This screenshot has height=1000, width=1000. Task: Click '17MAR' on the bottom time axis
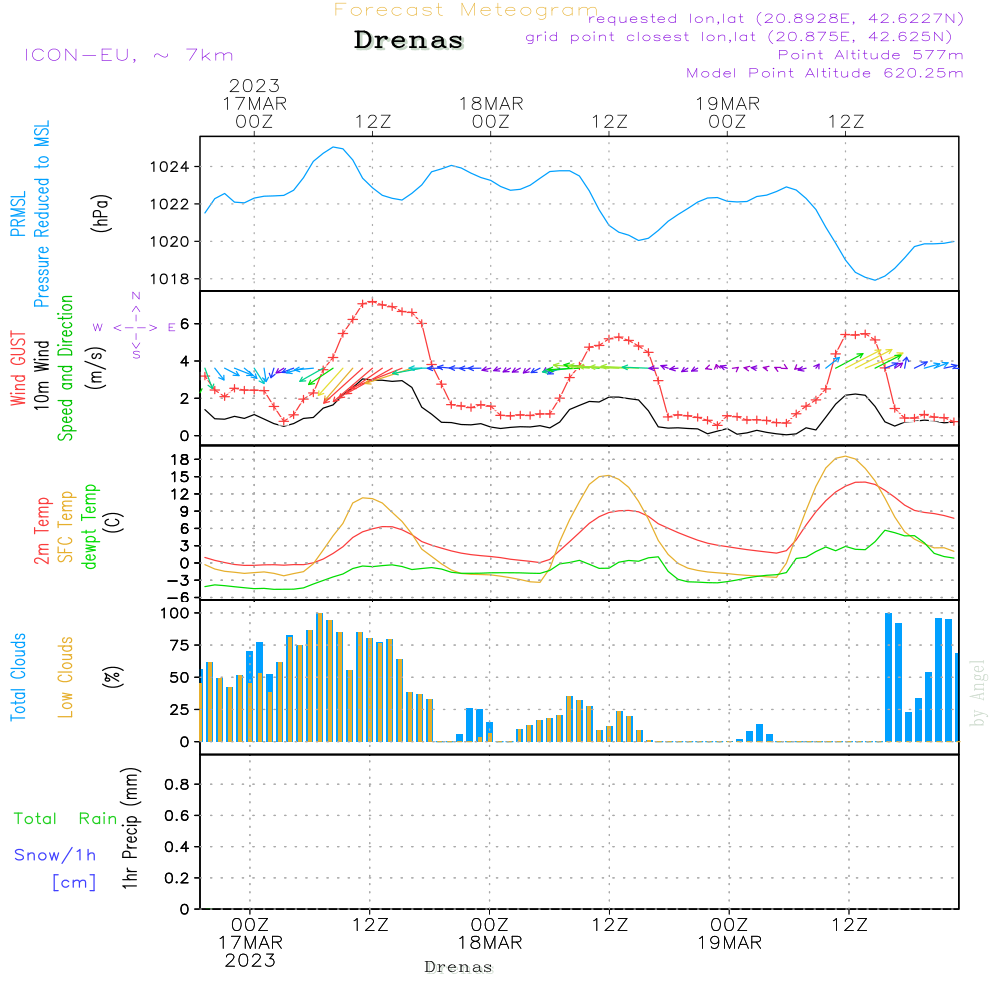(x=250, y=942)
